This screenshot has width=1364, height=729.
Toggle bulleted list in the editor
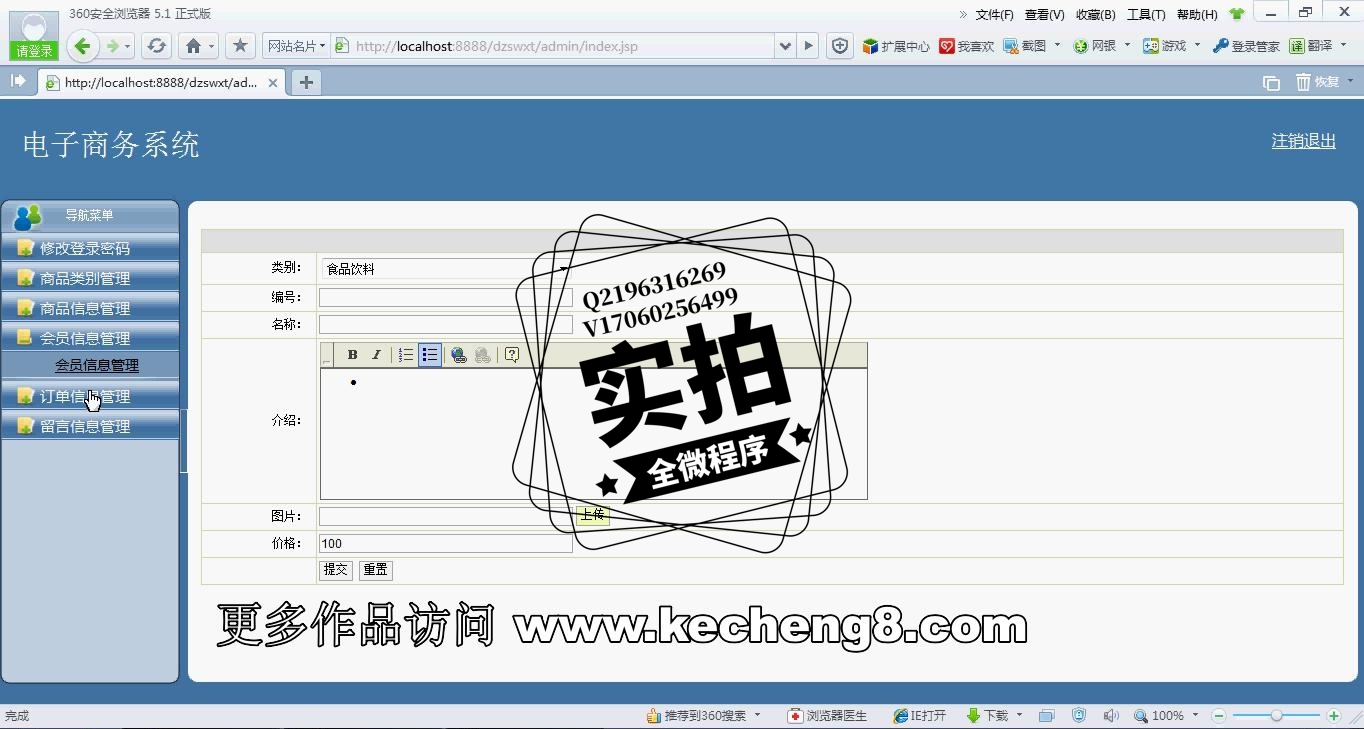pyautogui.click(x=430, y=355)
